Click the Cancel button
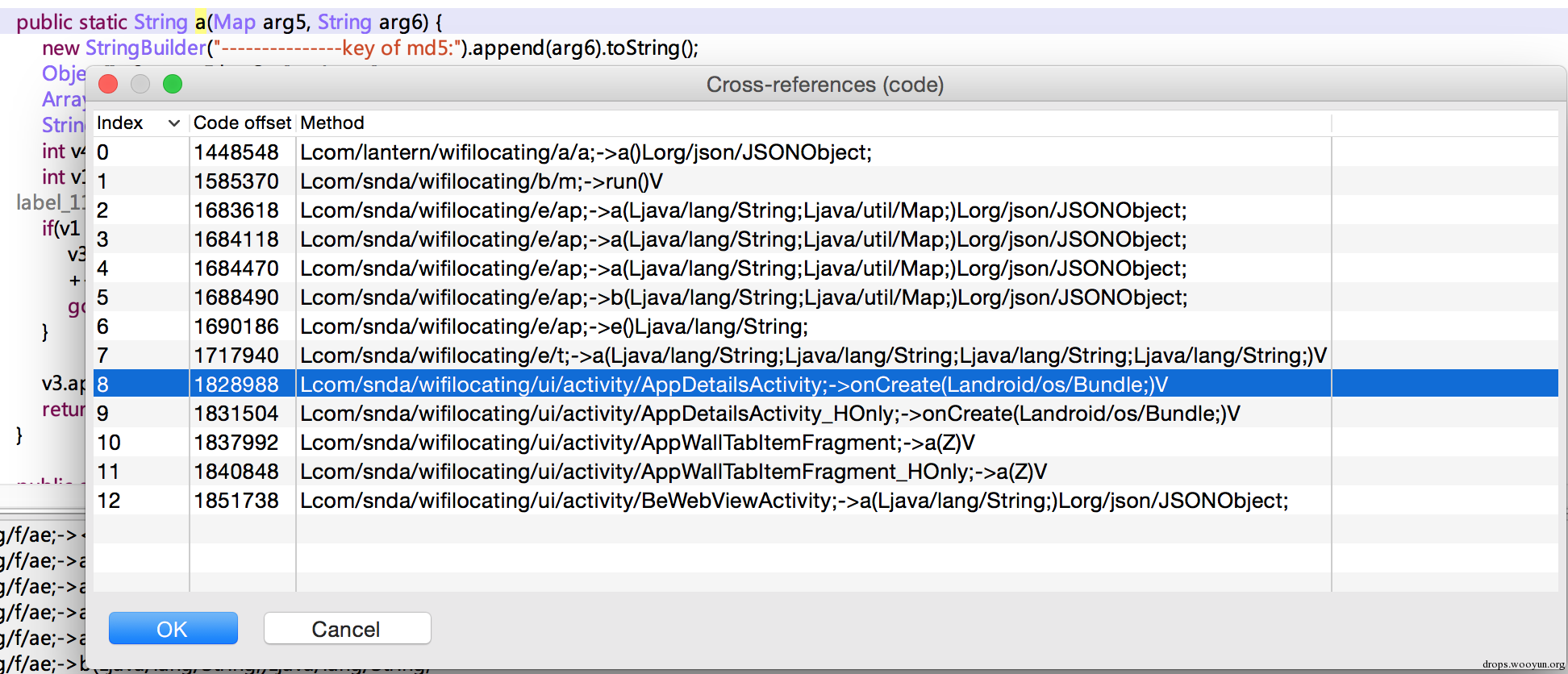Viewport: 1568px width, 674px height. (x=347, y=628)
